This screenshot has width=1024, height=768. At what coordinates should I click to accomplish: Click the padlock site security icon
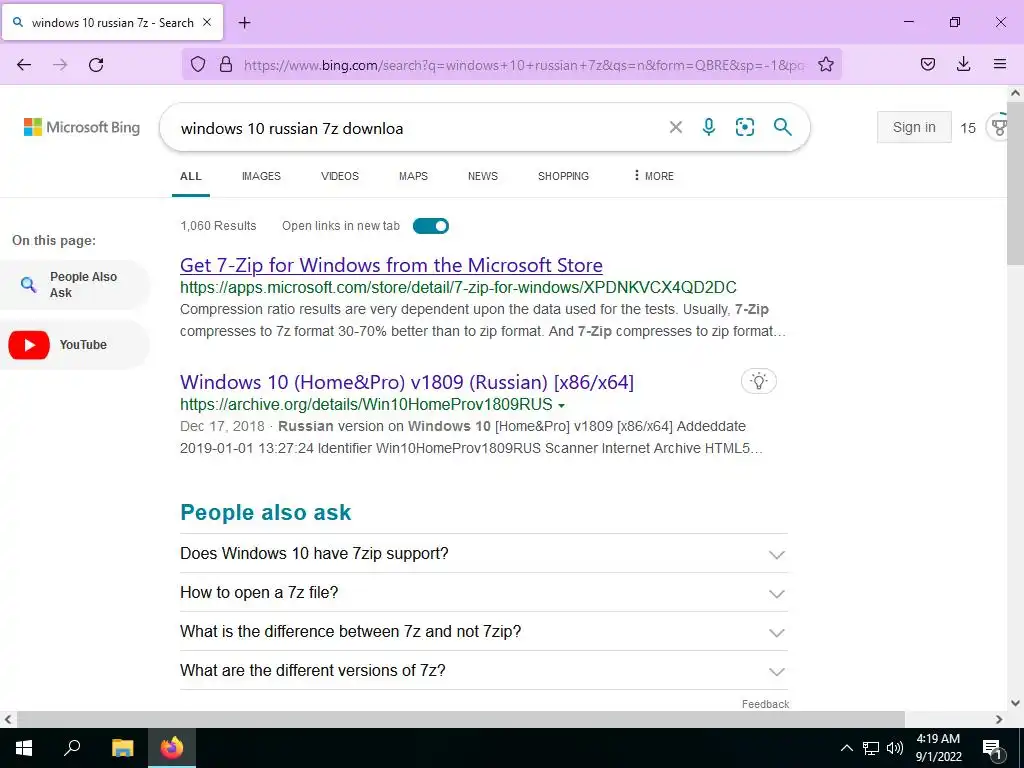click(226, 65)
